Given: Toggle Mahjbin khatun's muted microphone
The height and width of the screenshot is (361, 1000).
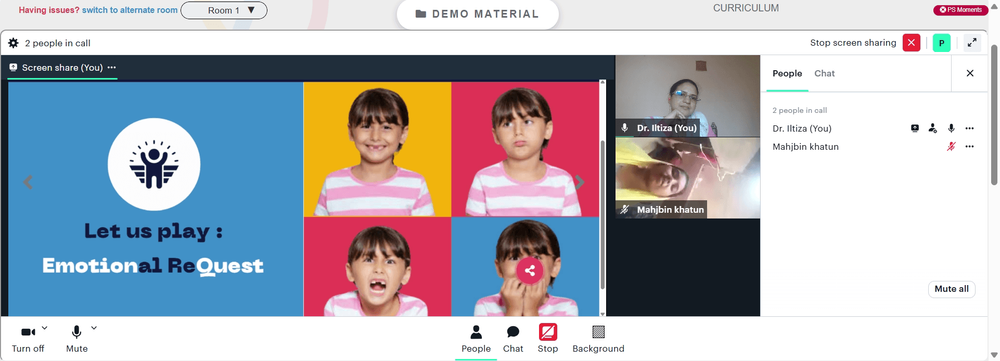Looking at the screenshot, I should tap(951, 147).
